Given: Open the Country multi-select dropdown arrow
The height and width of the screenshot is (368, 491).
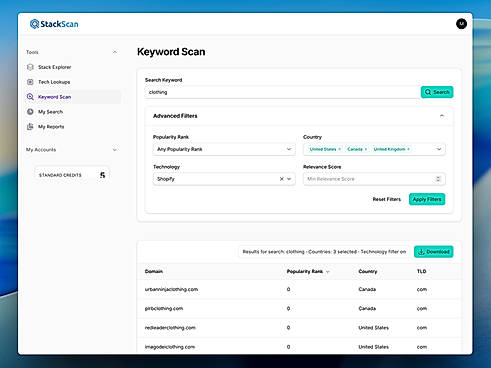Looking at the screenshot, I should [x=439, y=149].
